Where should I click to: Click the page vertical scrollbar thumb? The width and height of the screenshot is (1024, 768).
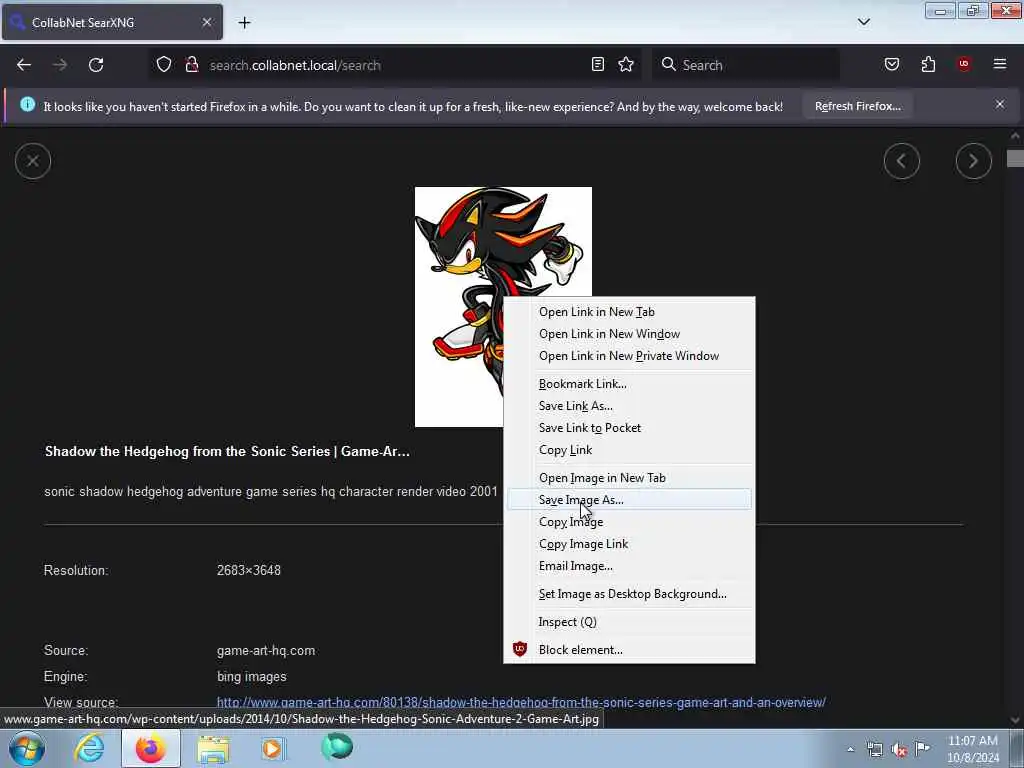pyautogui.click(x=1015, y=159)
